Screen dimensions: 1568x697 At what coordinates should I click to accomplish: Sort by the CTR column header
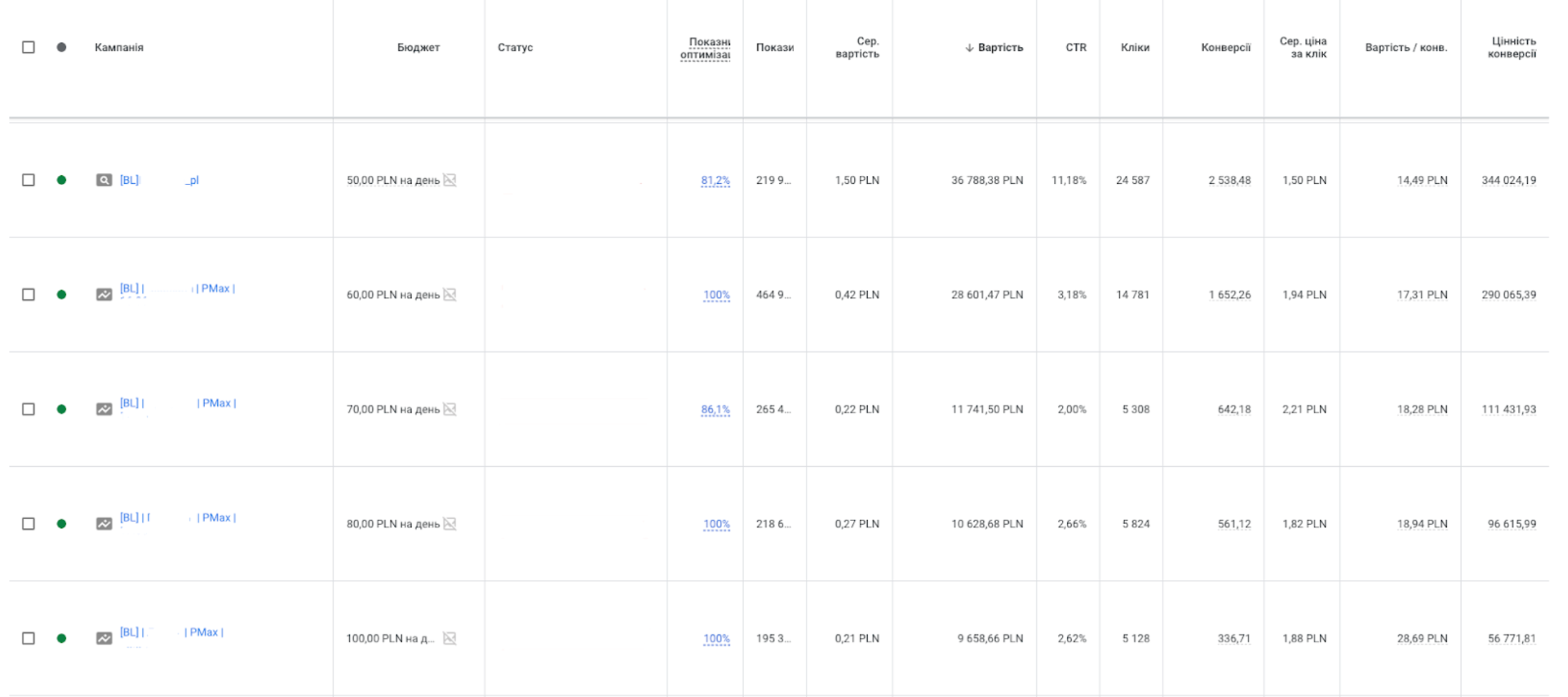click(x=1075, y=47)
